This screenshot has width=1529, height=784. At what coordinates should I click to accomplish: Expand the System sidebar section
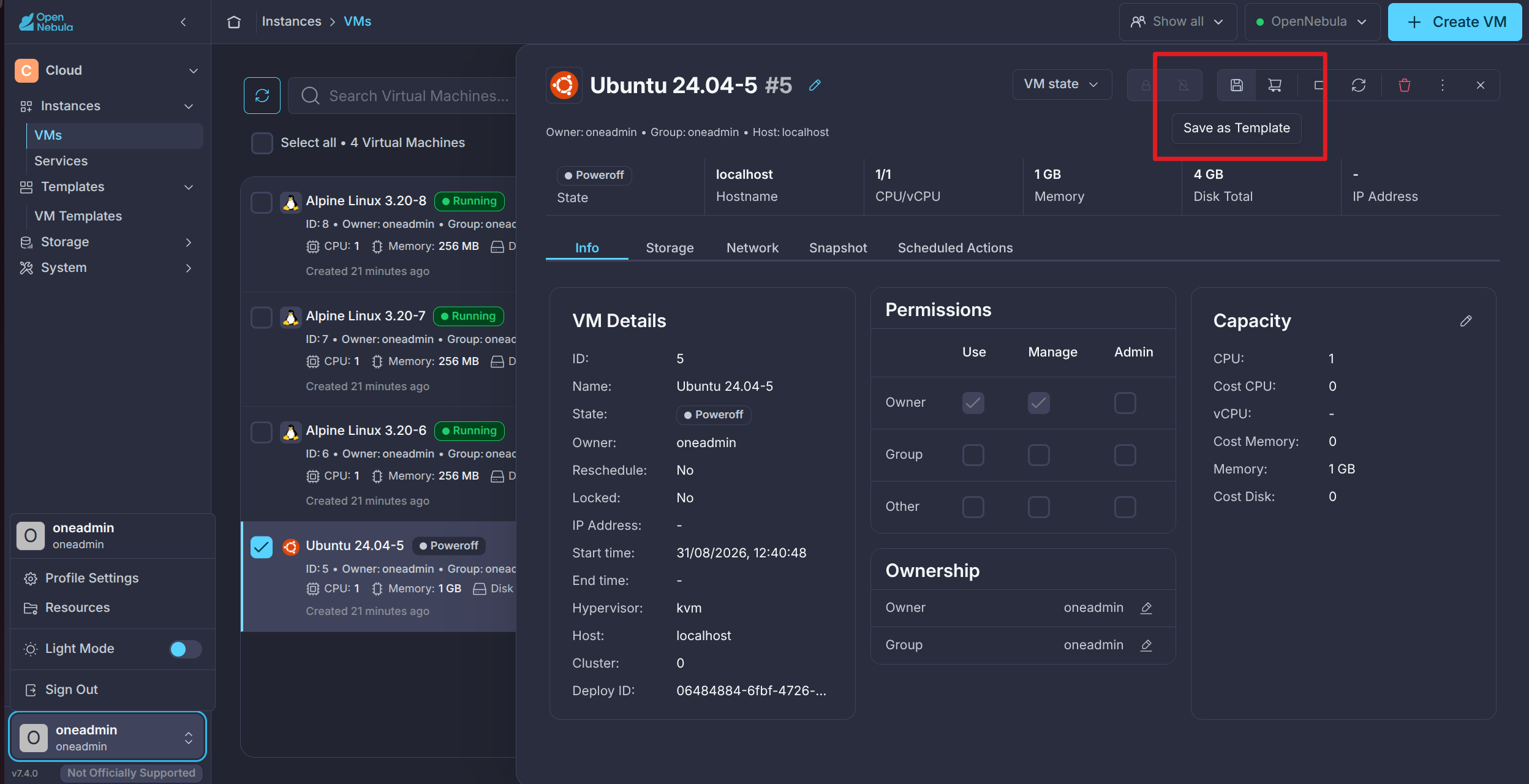click(189, 268)
